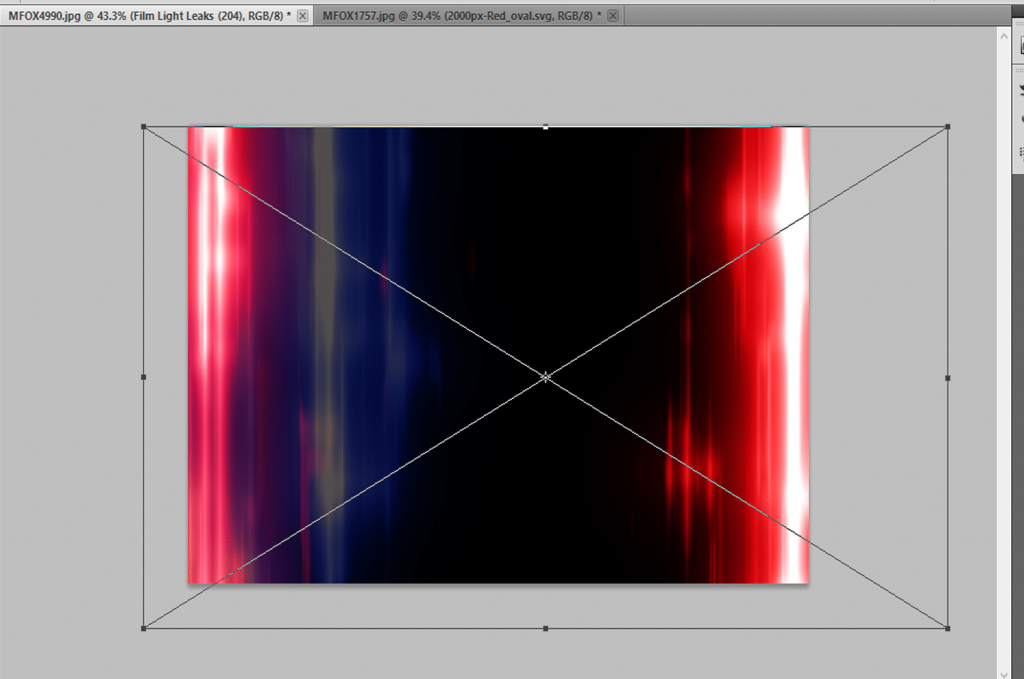Close the MFOX1757.jpg document tab

pos(613,16)
